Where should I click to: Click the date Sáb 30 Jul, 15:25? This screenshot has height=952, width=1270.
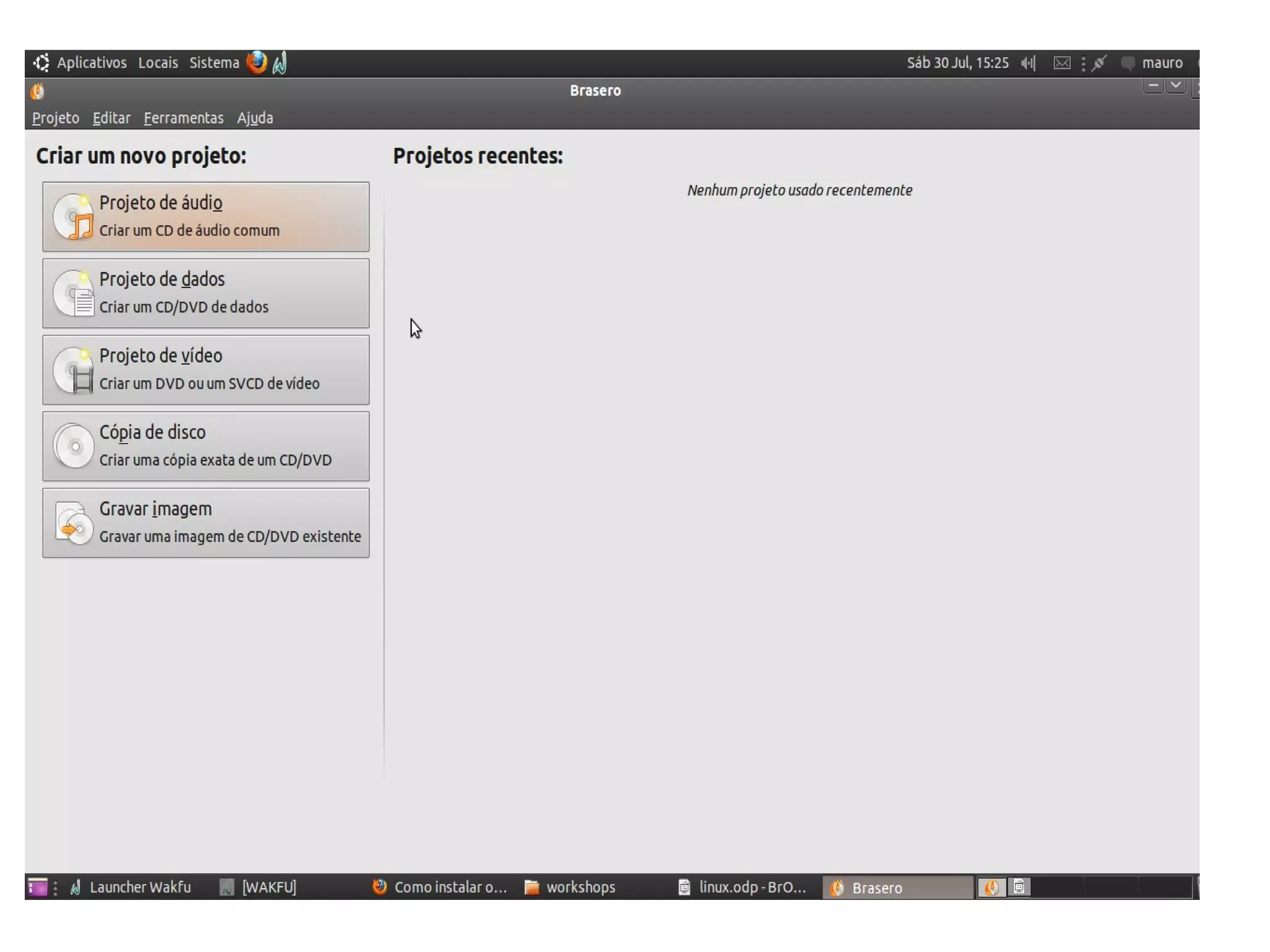(x=957, y=63)
